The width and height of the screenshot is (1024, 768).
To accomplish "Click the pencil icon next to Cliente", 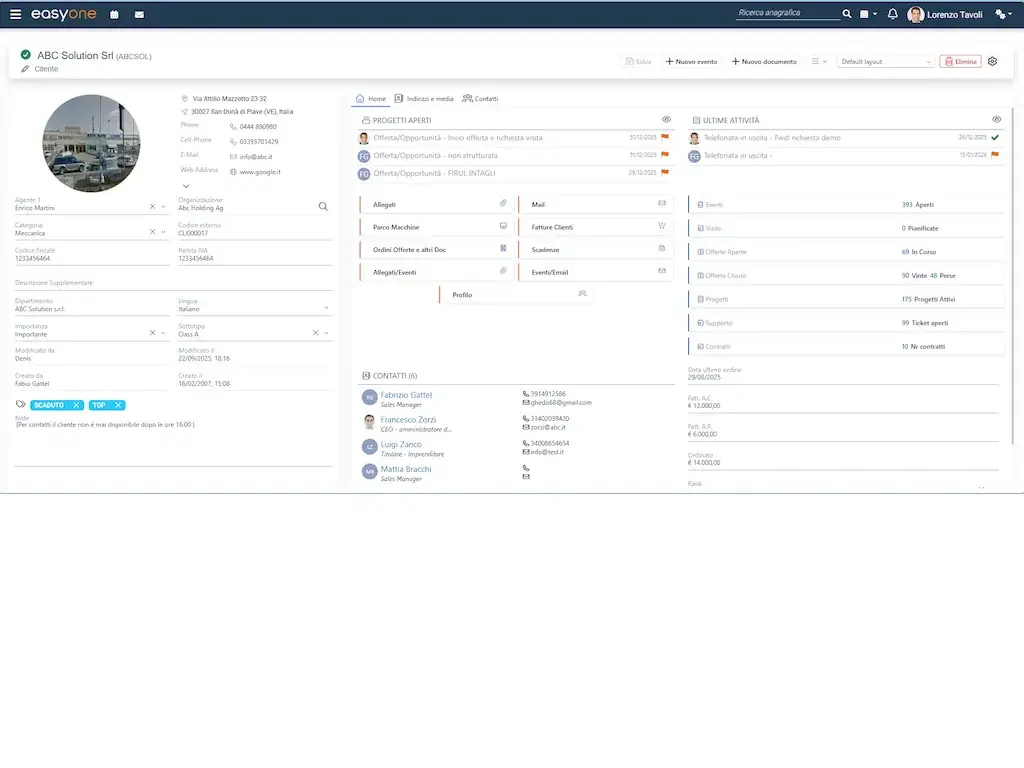I will pos(25,69).
